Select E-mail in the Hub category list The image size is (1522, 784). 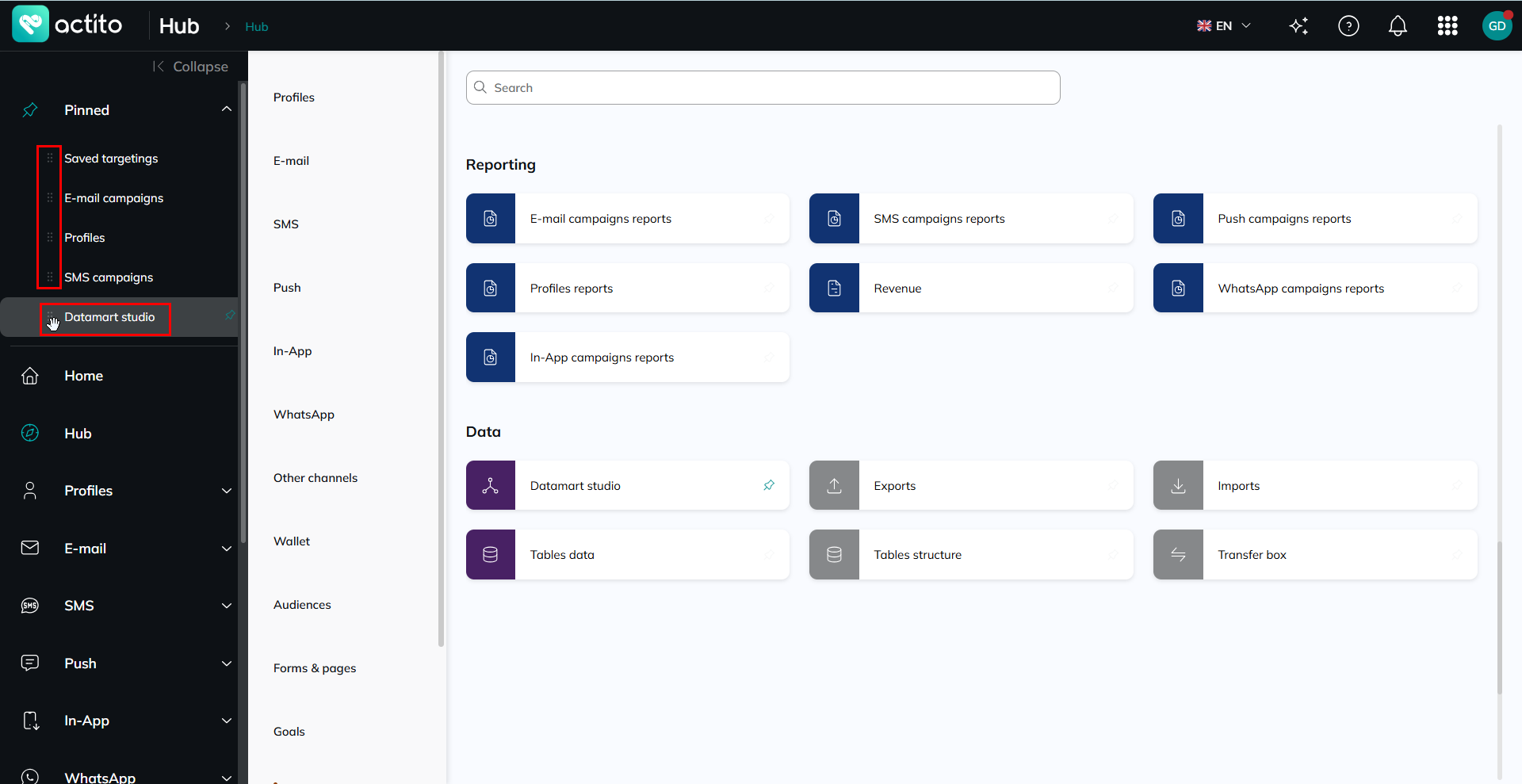tap(291, 161)
